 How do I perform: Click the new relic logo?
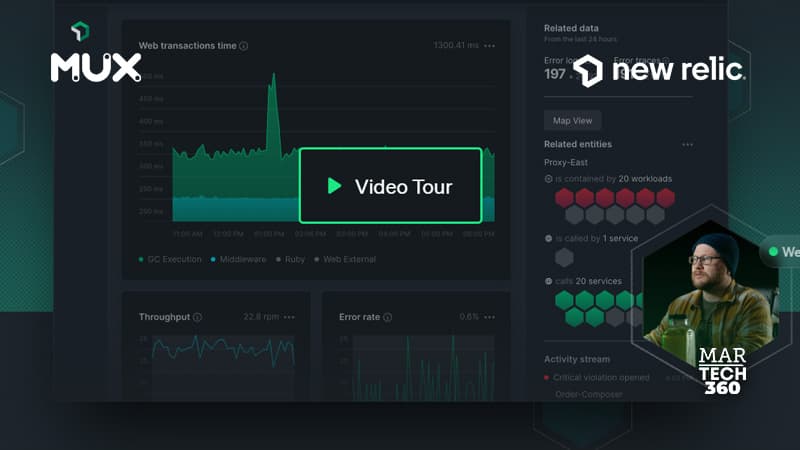659,70
